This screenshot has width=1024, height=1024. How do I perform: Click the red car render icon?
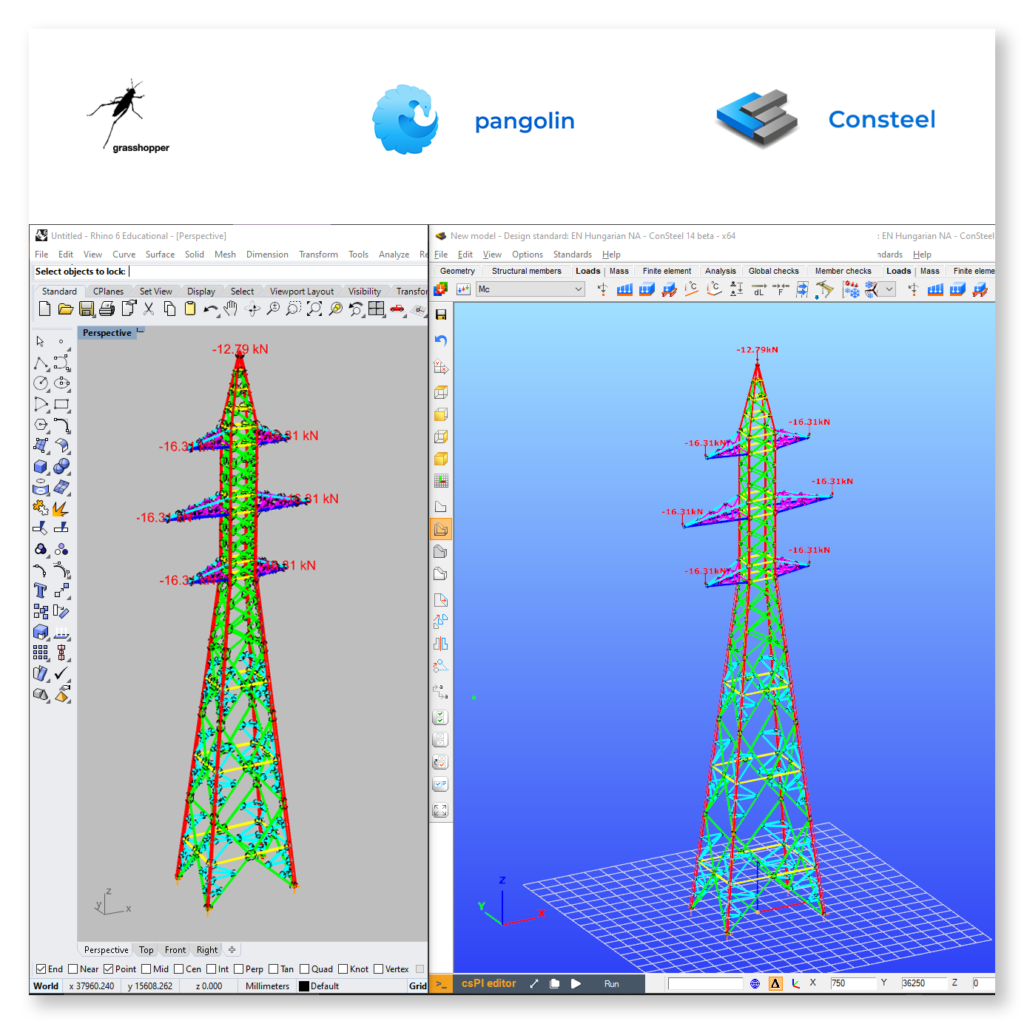[x=397, y=309]
